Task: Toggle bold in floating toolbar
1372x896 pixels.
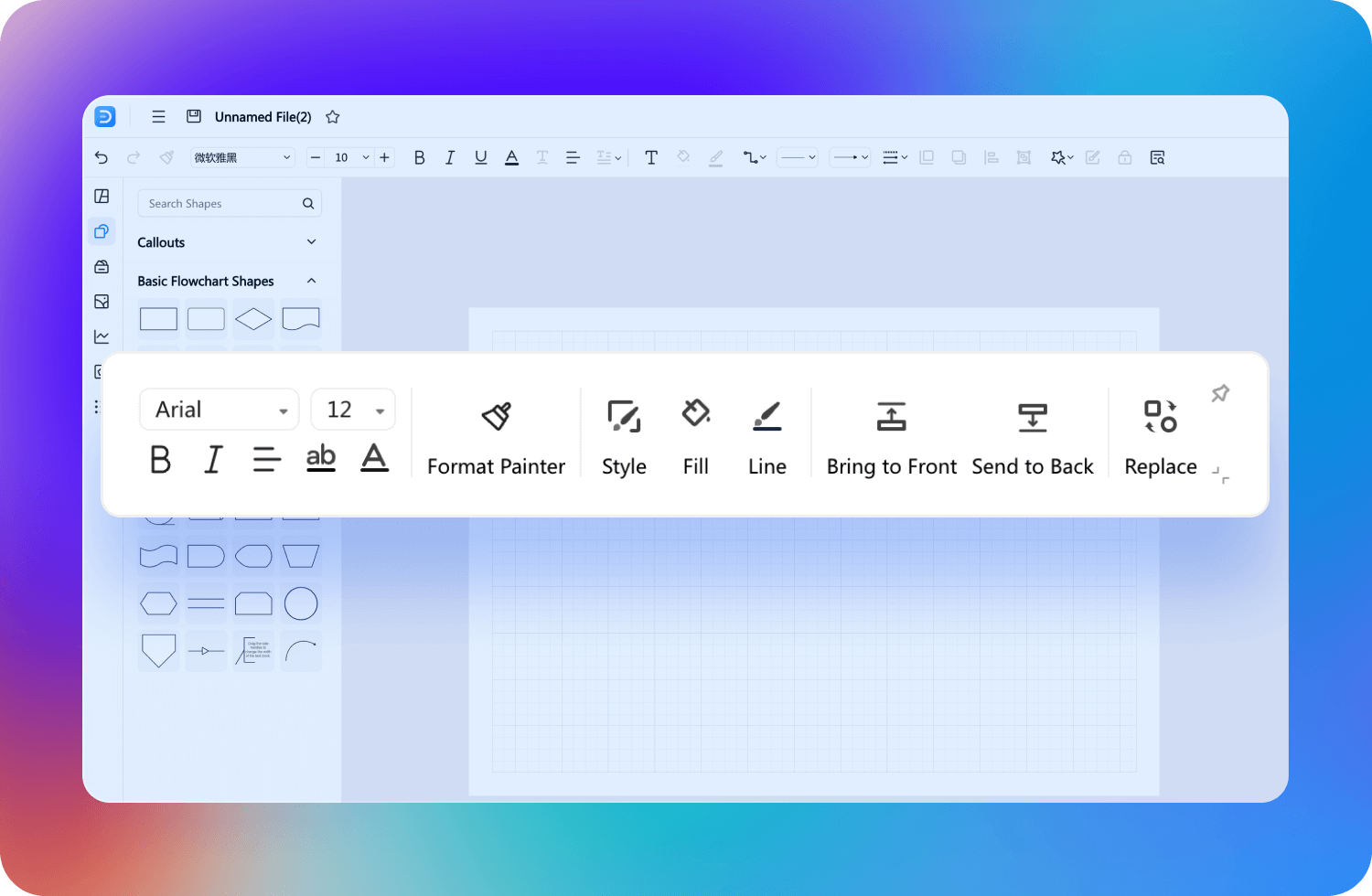Action: point(160,459)
